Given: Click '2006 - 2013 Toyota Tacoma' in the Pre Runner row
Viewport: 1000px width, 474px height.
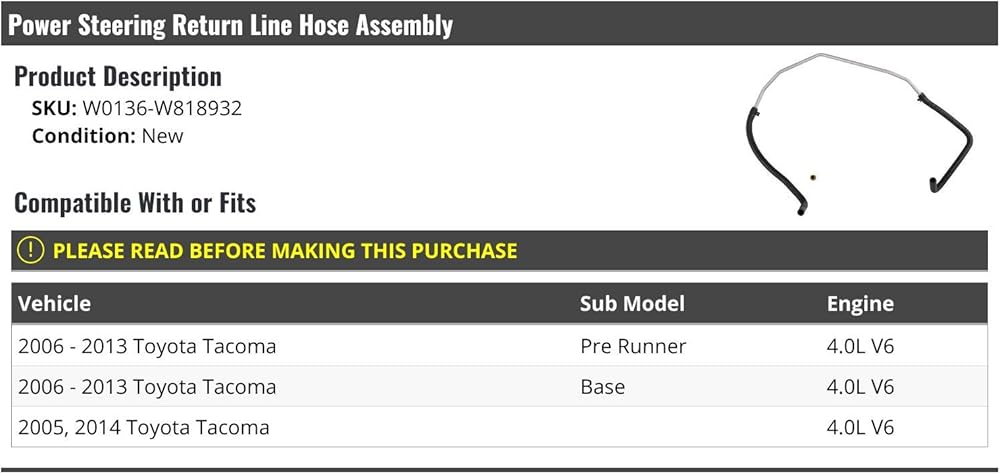Looking at the screenshot, I should point(147,346).
